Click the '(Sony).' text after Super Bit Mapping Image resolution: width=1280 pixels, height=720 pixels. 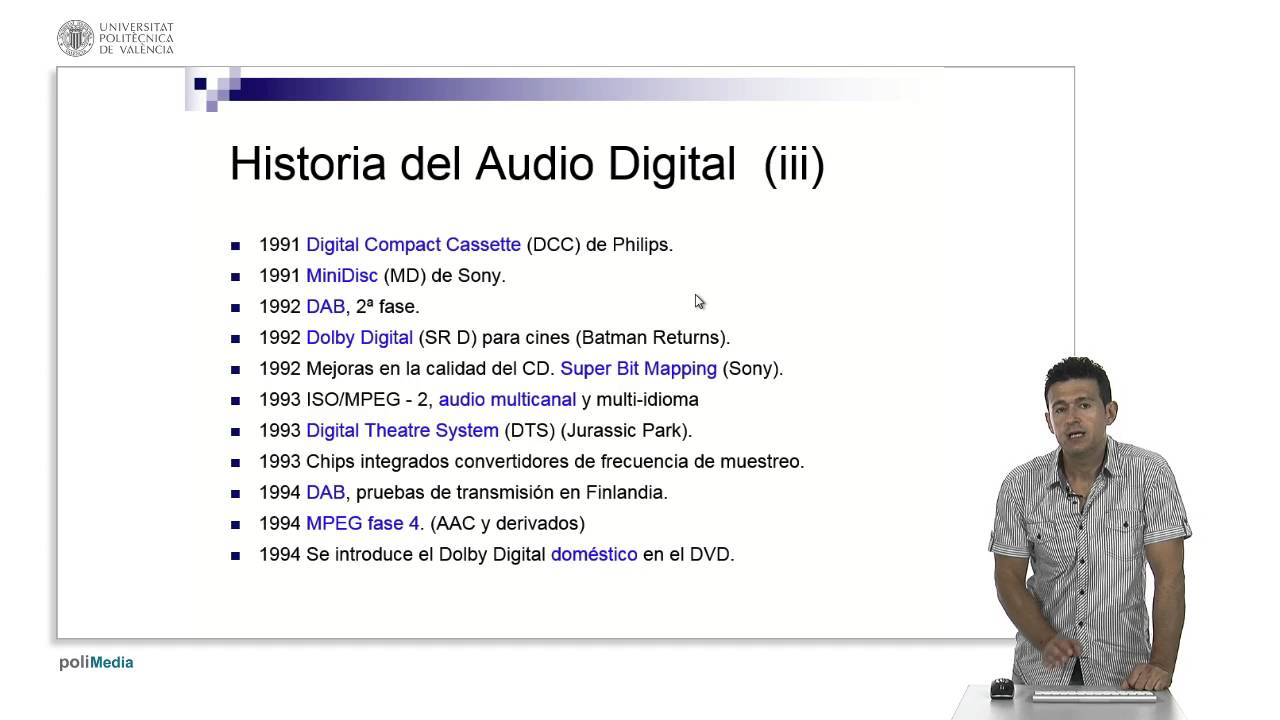(x=752, y=369)
